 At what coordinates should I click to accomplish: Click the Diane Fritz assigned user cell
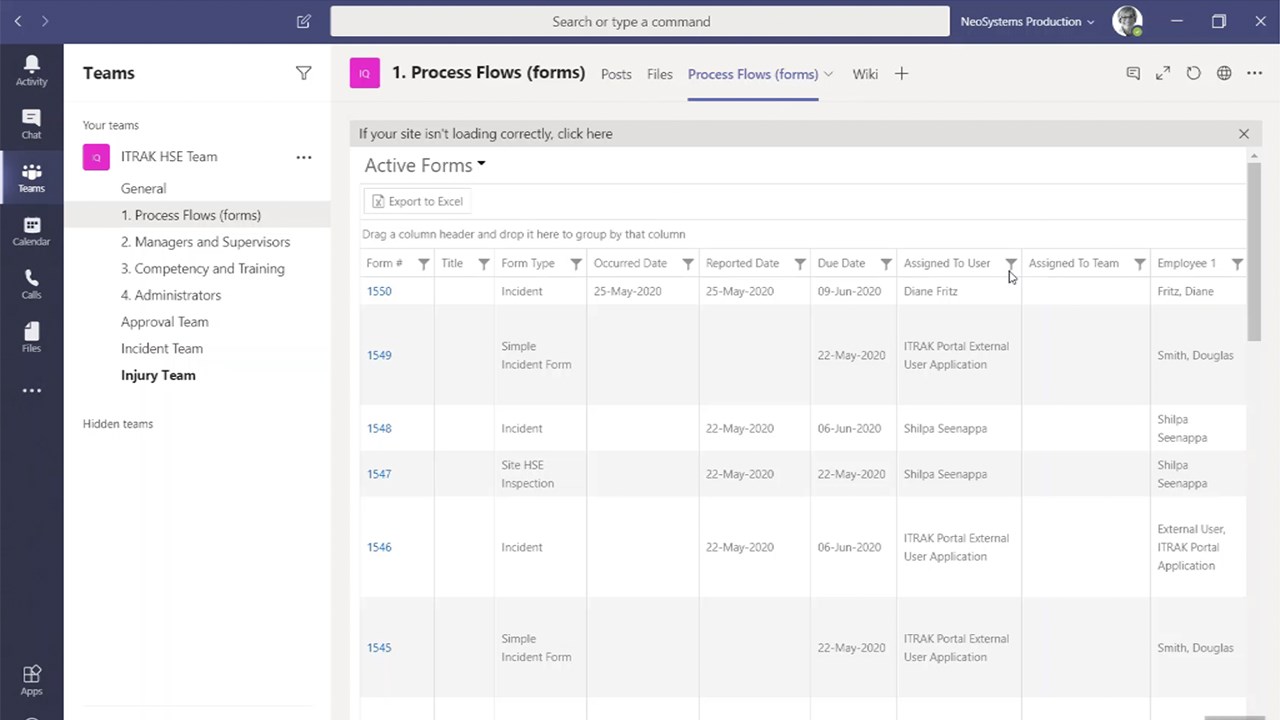[x=958, y=291]
